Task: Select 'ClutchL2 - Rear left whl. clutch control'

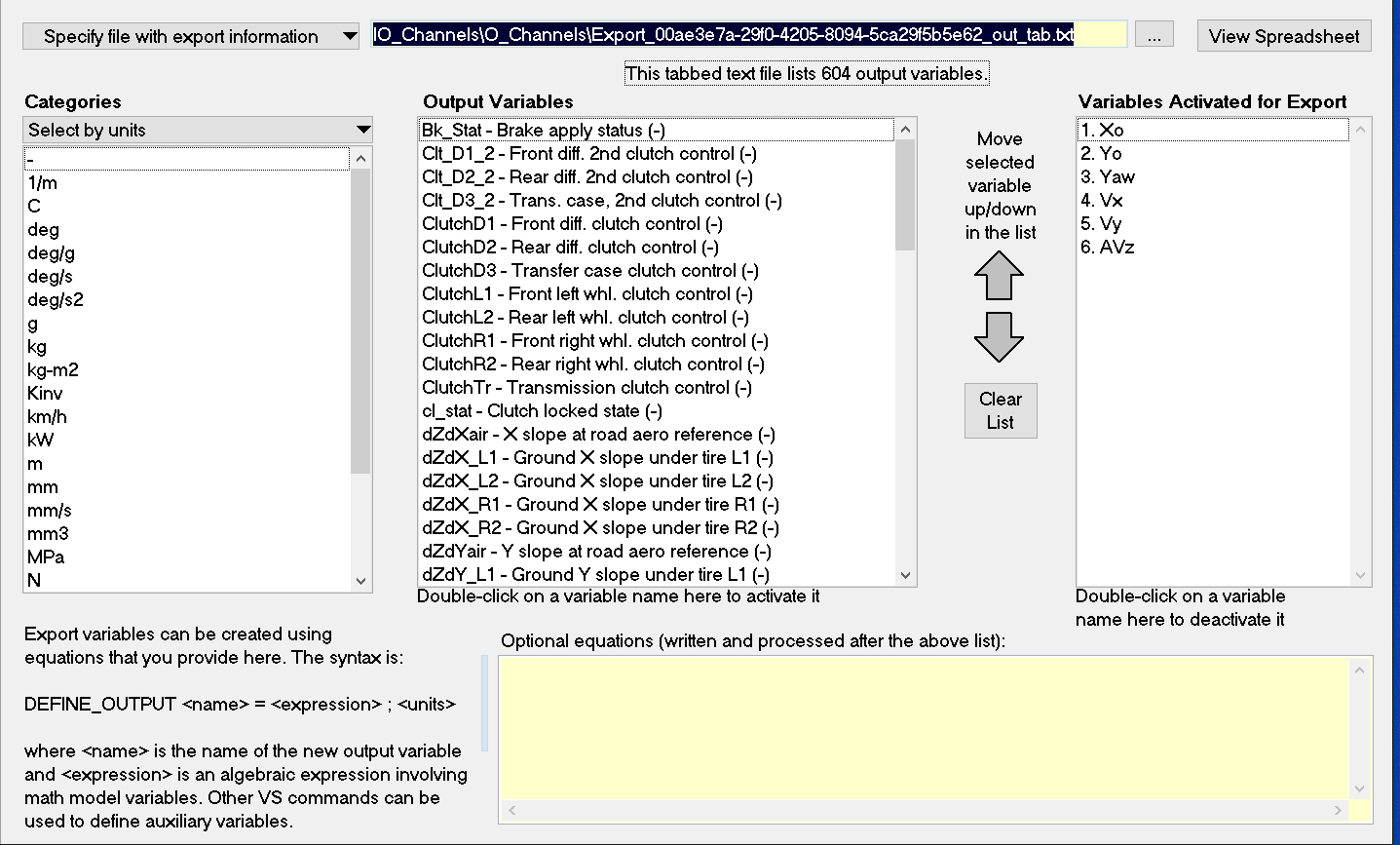Action: [657, 317]
